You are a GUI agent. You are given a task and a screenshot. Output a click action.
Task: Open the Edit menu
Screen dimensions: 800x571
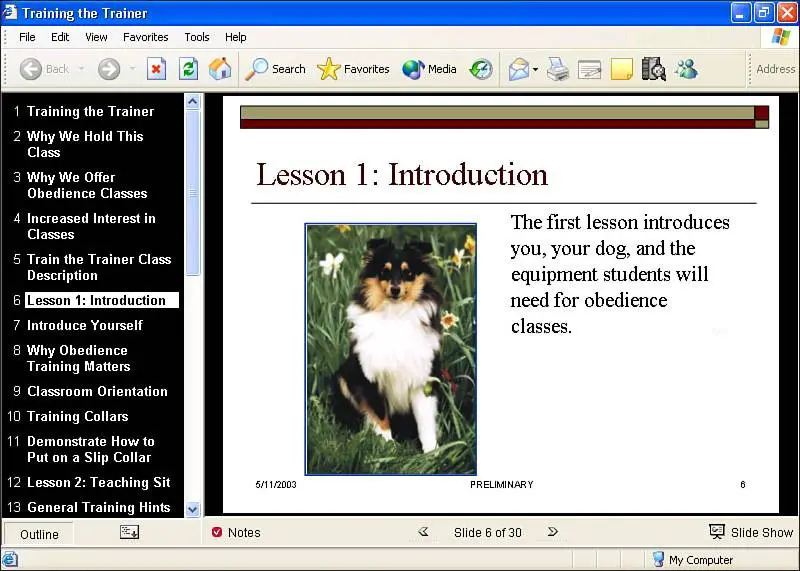click(x=60, y=37)
